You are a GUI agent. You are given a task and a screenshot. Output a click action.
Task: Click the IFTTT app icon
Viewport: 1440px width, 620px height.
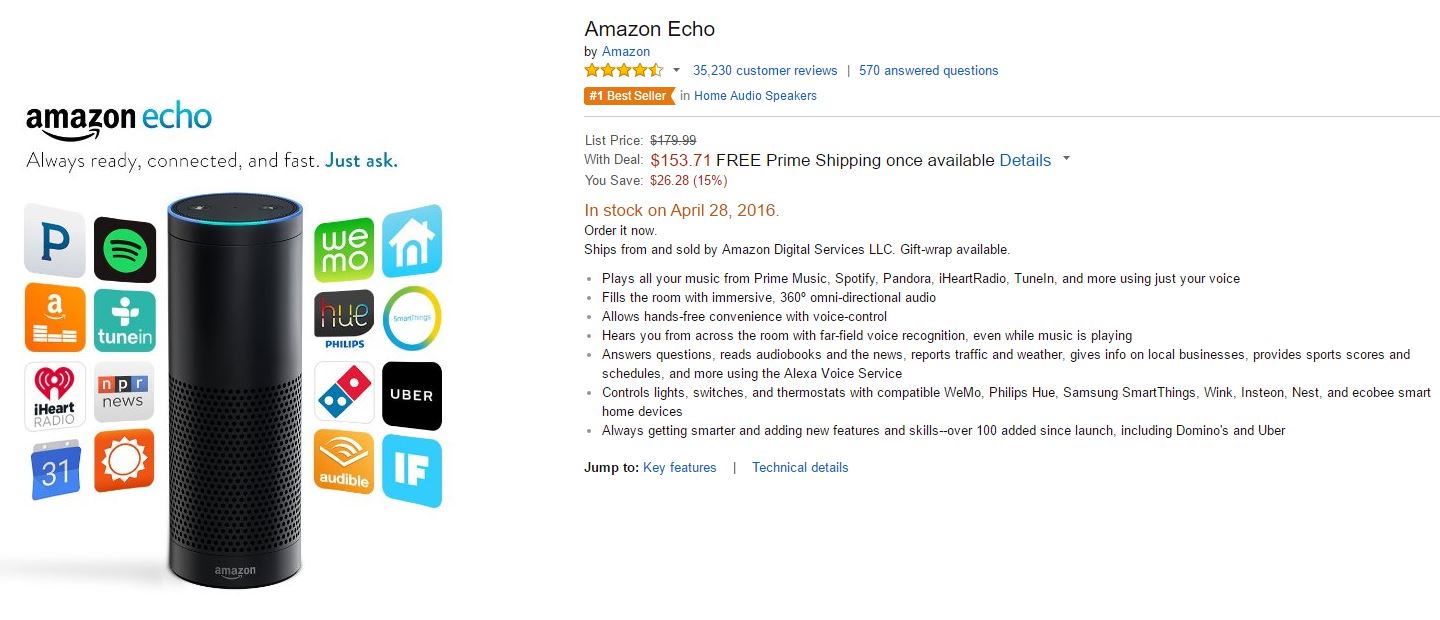click(411, 470)
